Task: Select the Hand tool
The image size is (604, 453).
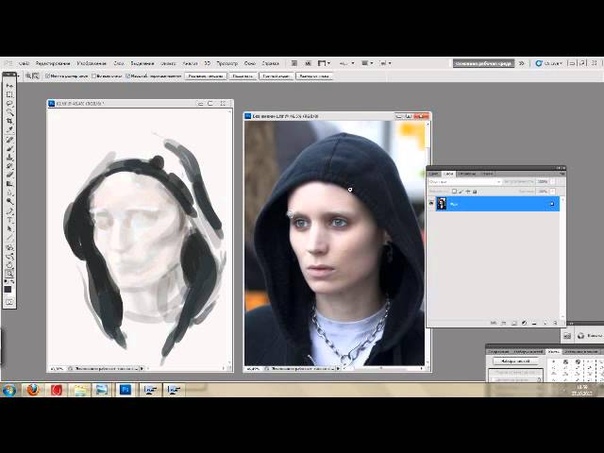Action: point(9,265)
